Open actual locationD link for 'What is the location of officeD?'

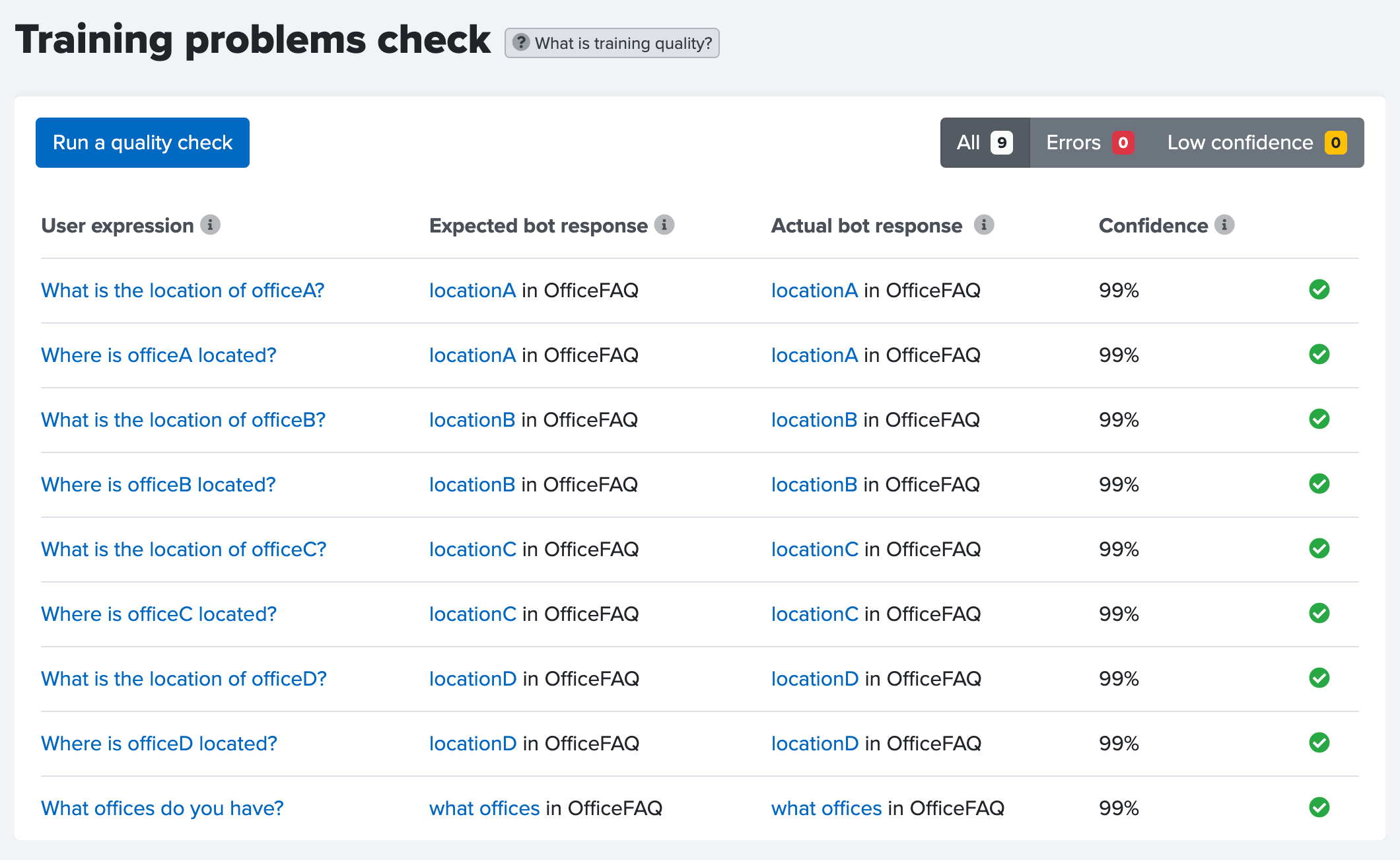point(815,679)
